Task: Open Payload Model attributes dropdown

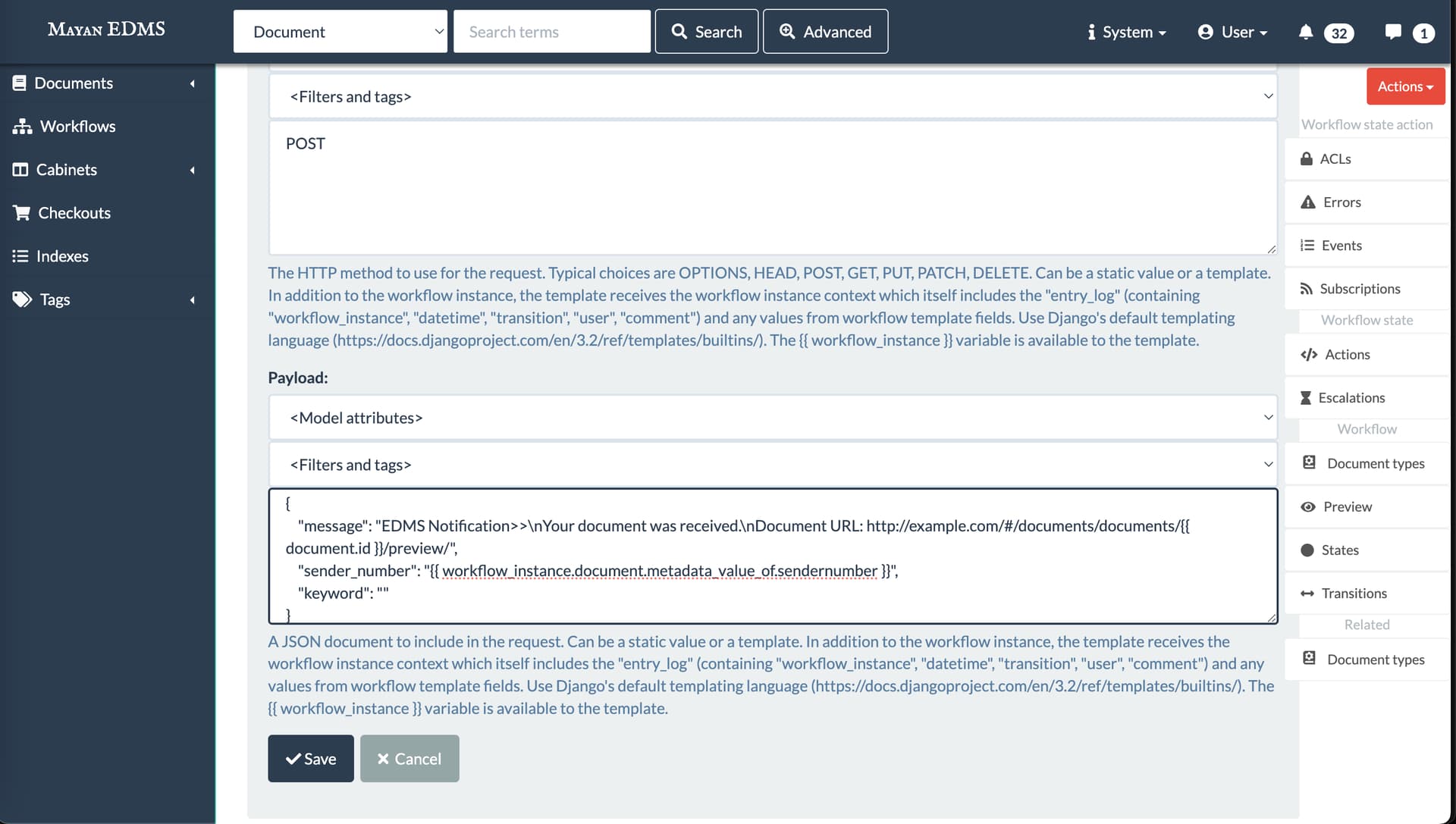Action: (x=773, y=418)
